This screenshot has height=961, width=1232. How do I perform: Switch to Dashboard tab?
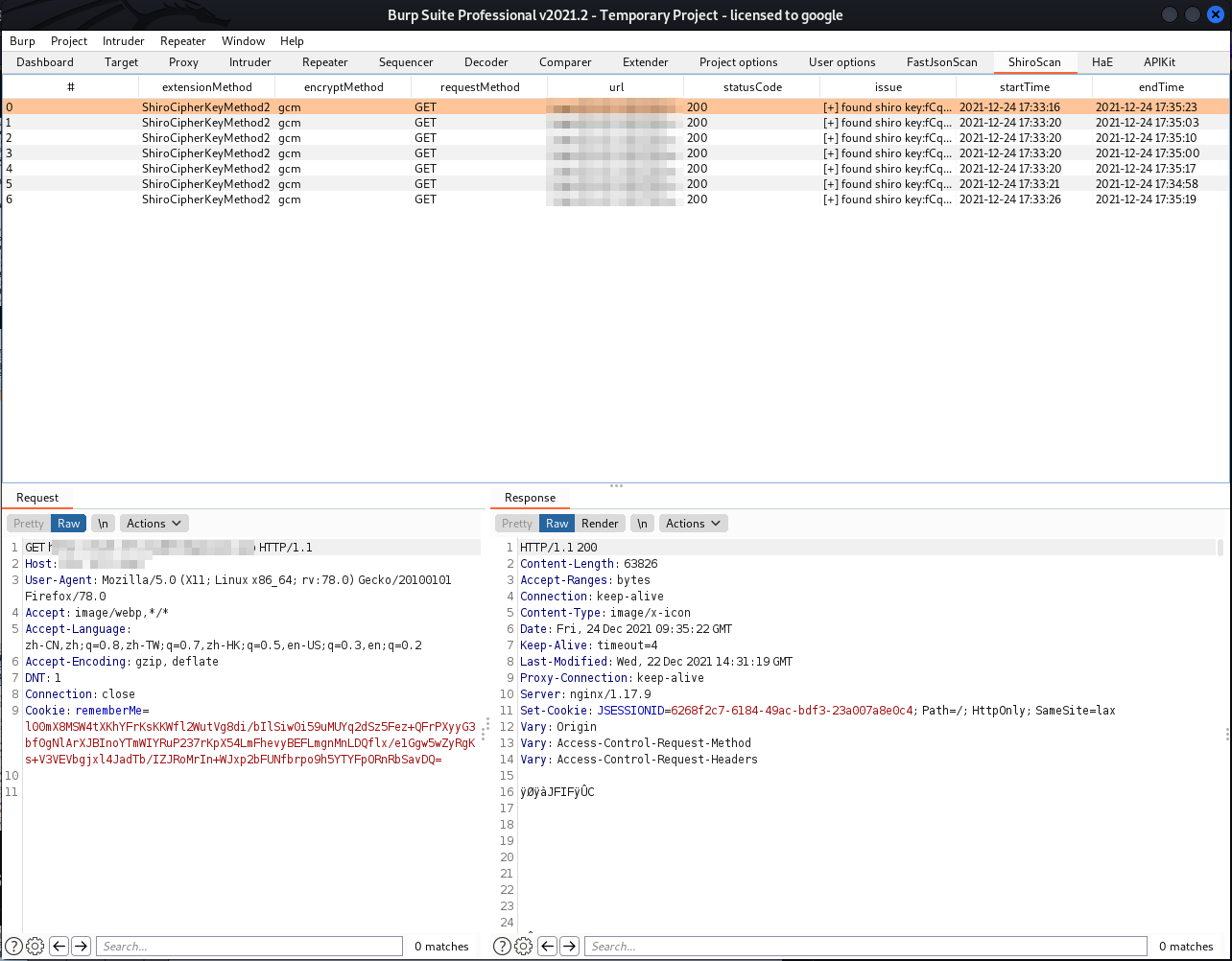pyautogui.click(x=45, y=62)
